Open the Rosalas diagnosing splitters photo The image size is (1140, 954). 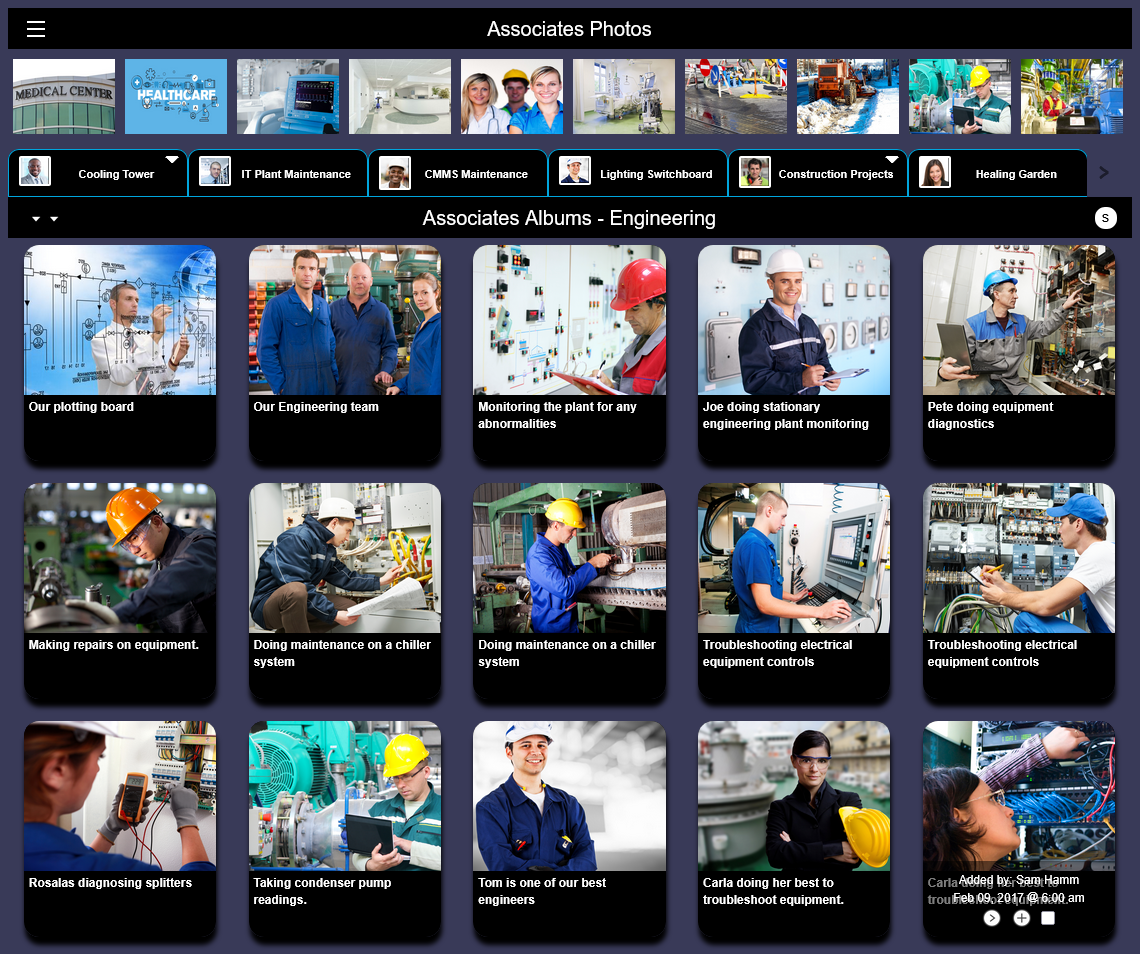coord(120,796)
